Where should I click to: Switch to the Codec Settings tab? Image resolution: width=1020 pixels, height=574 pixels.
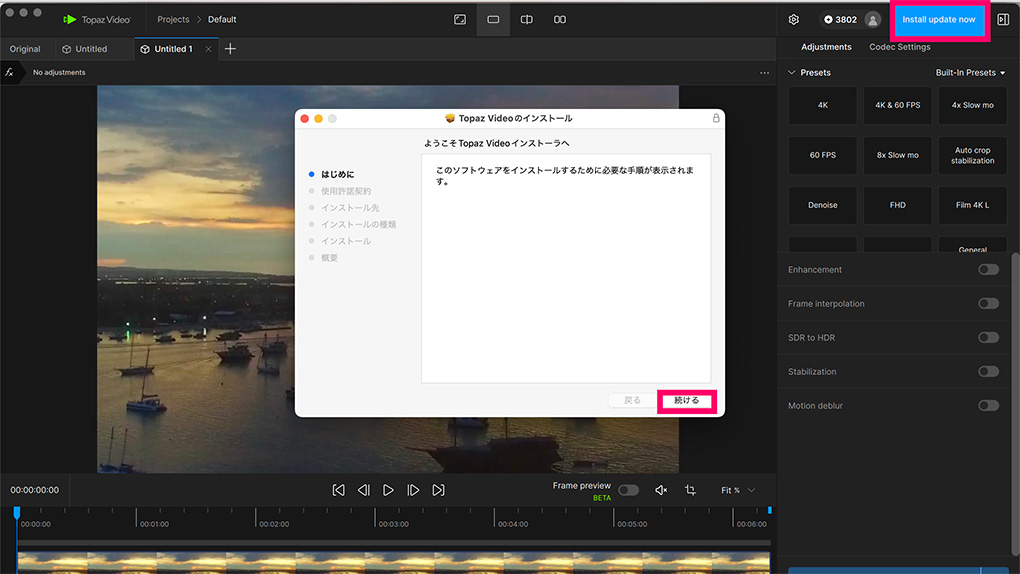coord(900,47)
